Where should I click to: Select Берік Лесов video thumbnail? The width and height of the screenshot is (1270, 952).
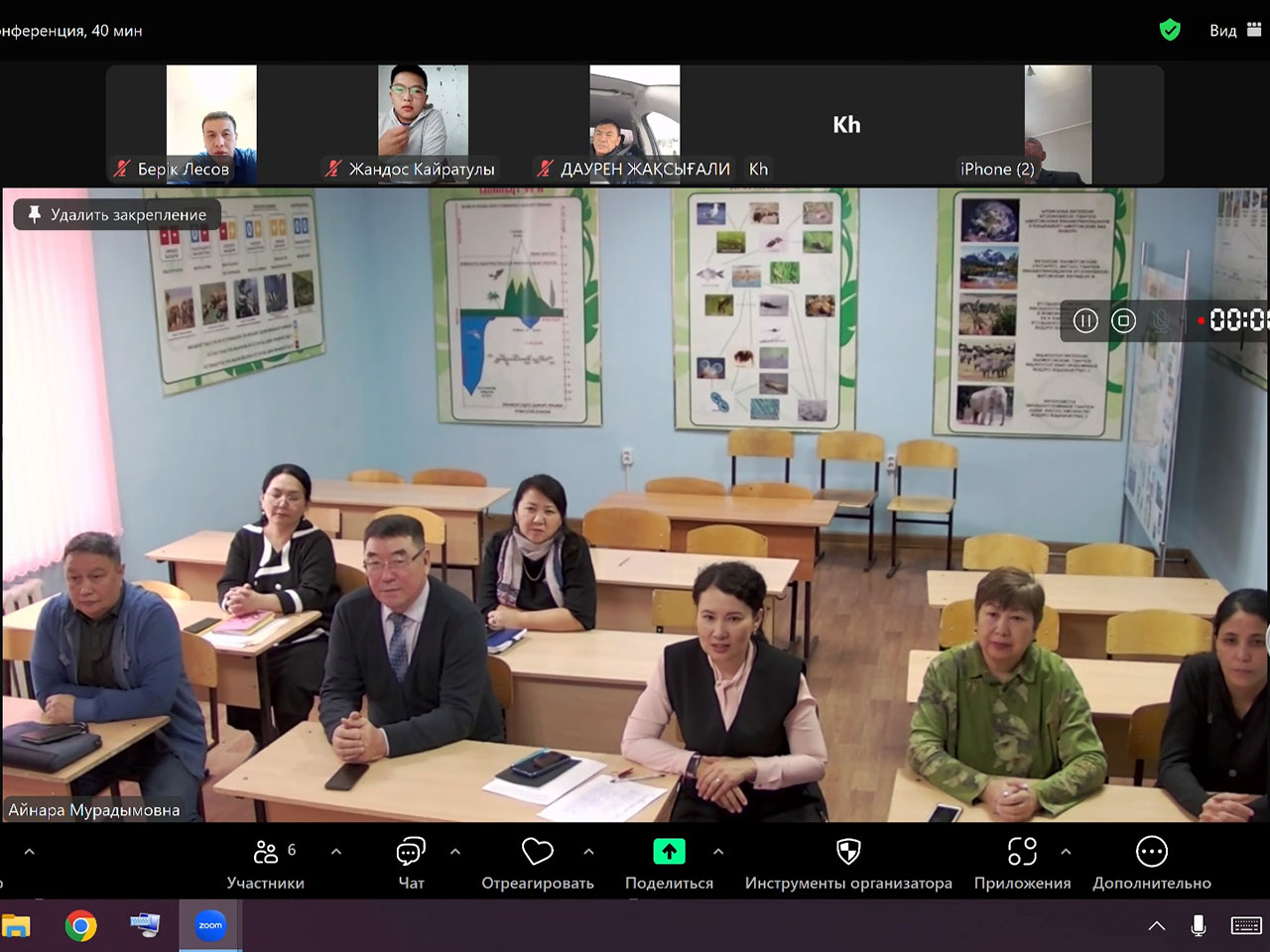point(211,124)
